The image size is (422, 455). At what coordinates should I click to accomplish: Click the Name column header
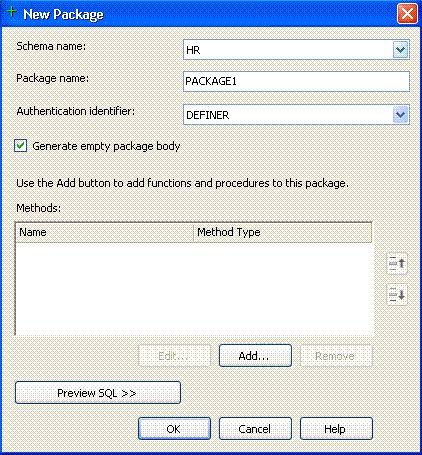tap(105, 232)
